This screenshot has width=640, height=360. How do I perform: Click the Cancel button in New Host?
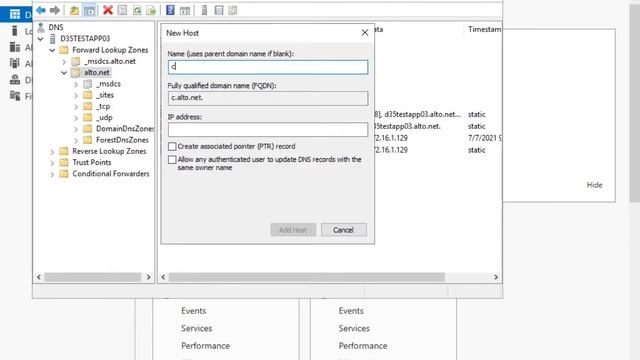344,230
